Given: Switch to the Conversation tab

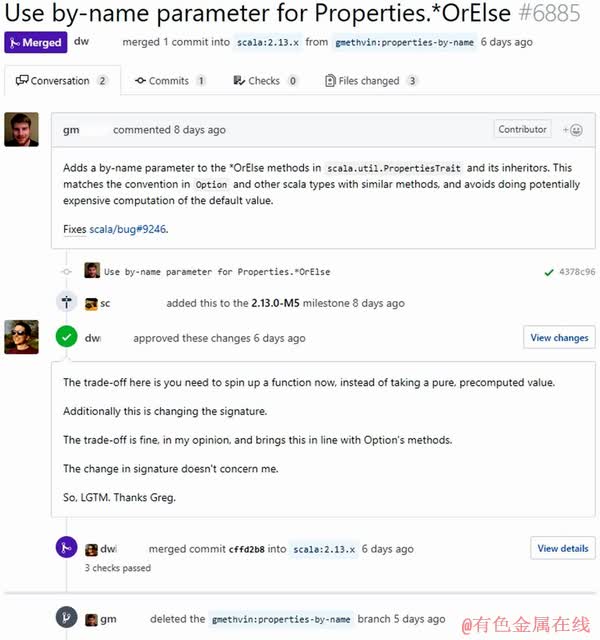Looking at the screenshot, I should point(62,81).
